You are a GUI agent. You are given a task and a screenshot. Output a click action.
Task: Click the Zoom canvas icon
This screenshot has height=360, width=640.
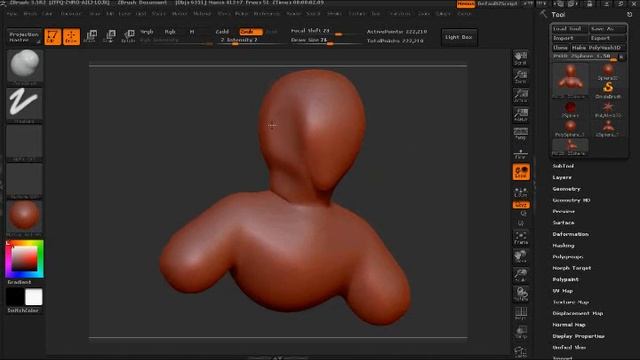[x=520, y=77]
